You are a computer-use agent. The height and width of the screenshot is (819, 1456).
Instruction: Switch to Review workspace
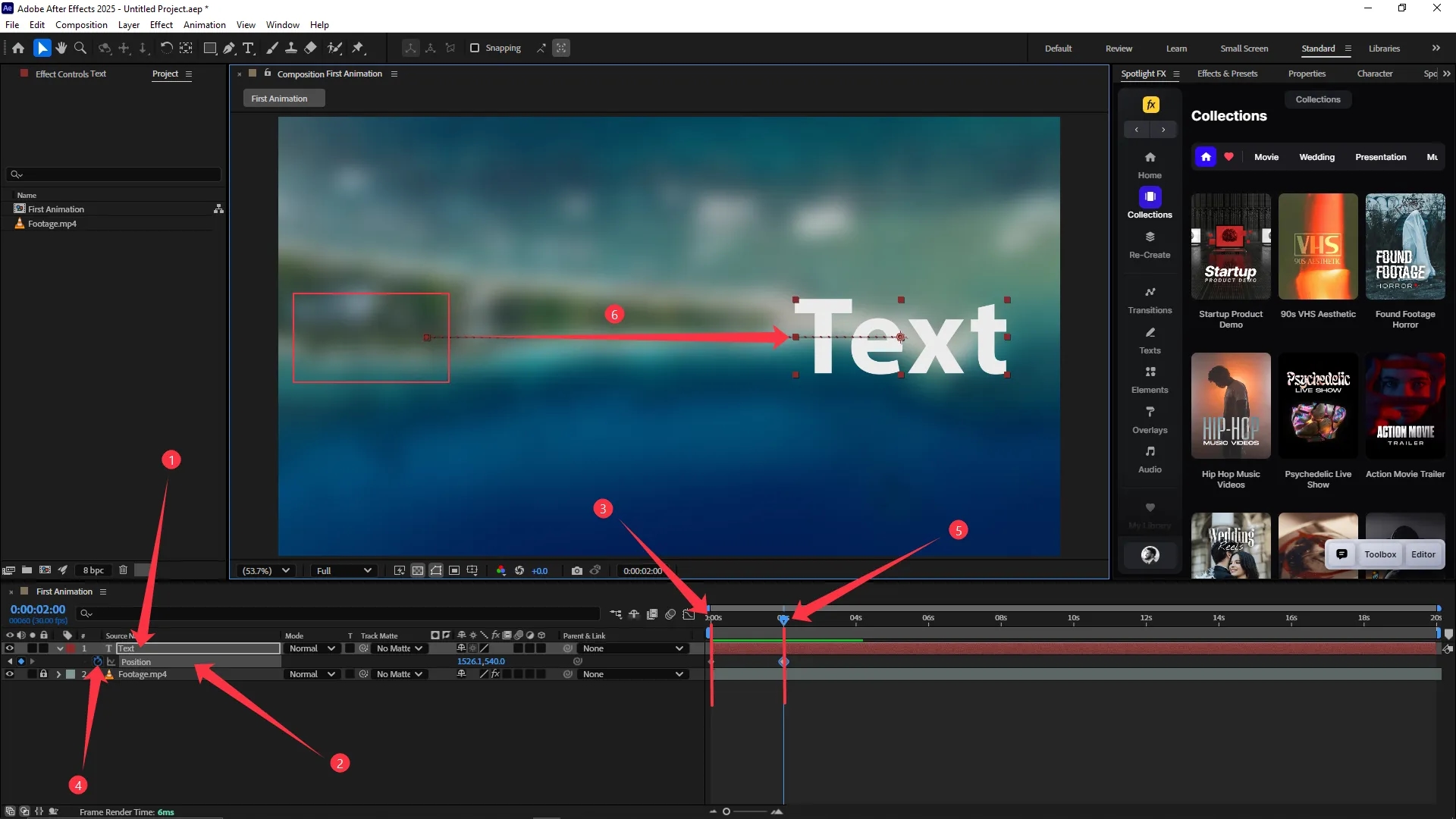[1119, 49]
